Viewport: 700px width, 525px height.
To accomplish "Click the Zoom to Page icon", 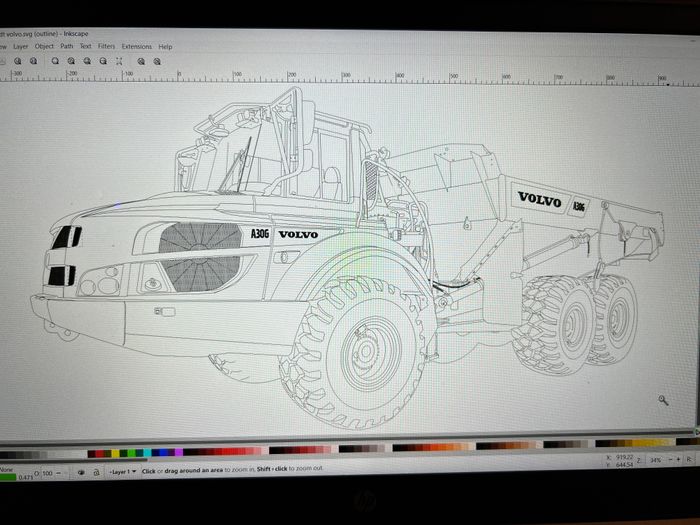I will point(87,61).
